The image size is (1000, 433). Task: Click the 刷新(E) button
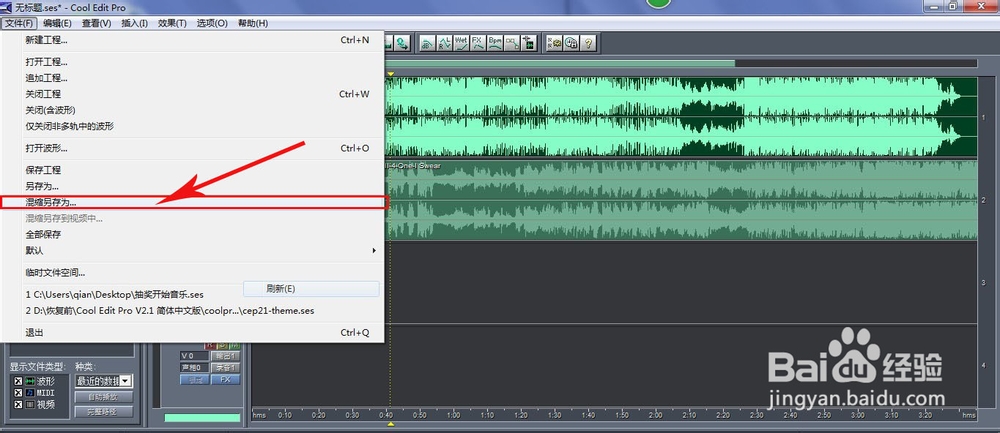click(x=311, y=289)
